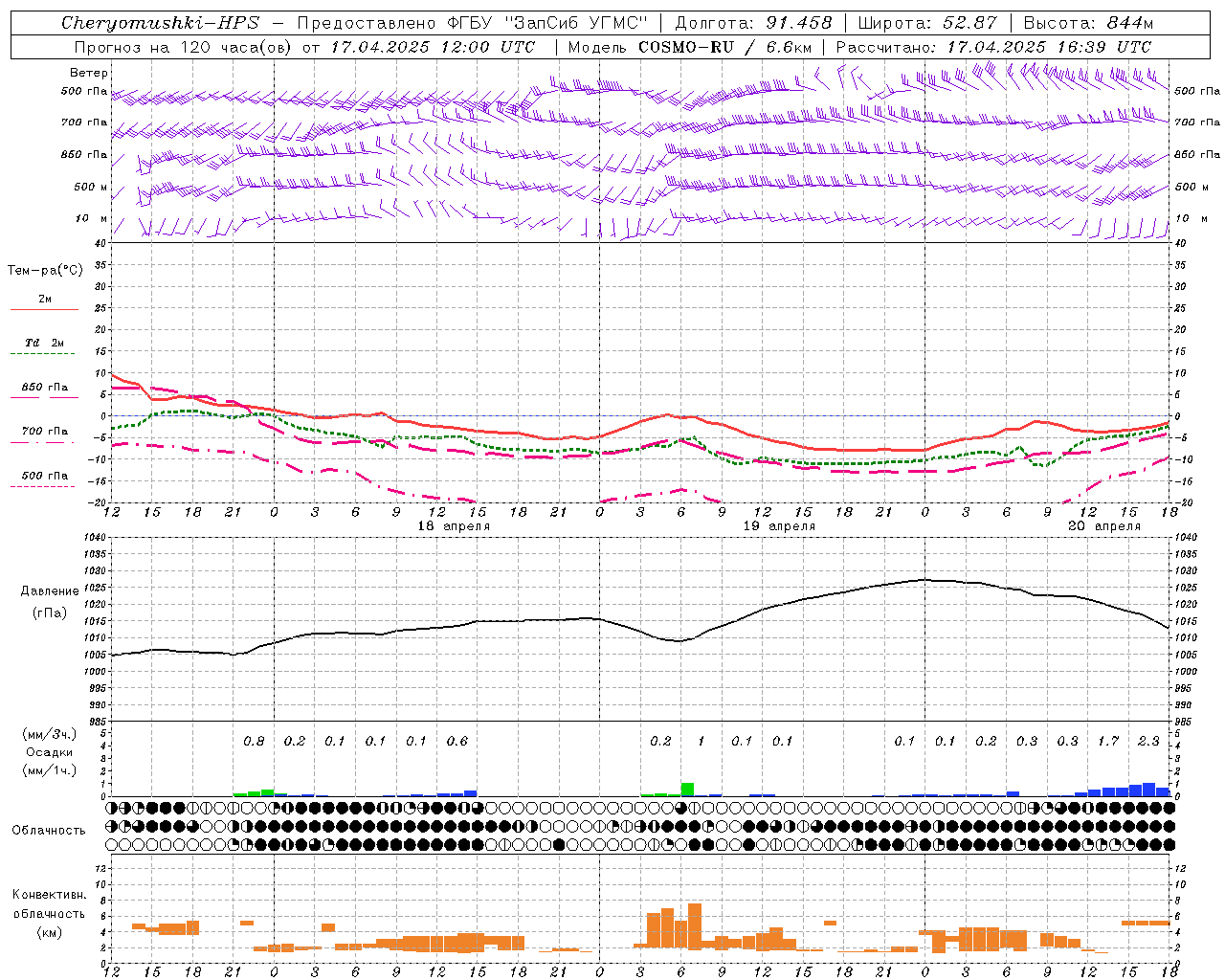Click the precipitation value 2.3
The image size is (1225, 980).
(x=1148, y=742)
